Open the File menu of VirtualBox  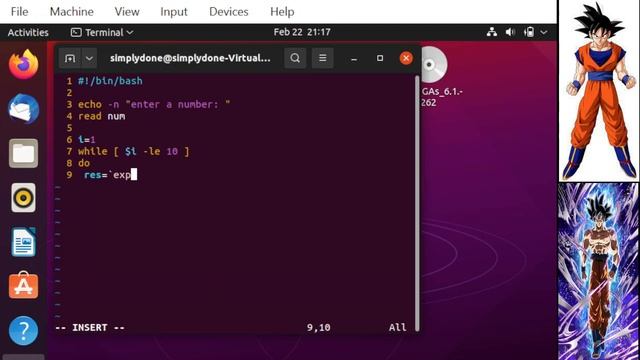(20, 11)
